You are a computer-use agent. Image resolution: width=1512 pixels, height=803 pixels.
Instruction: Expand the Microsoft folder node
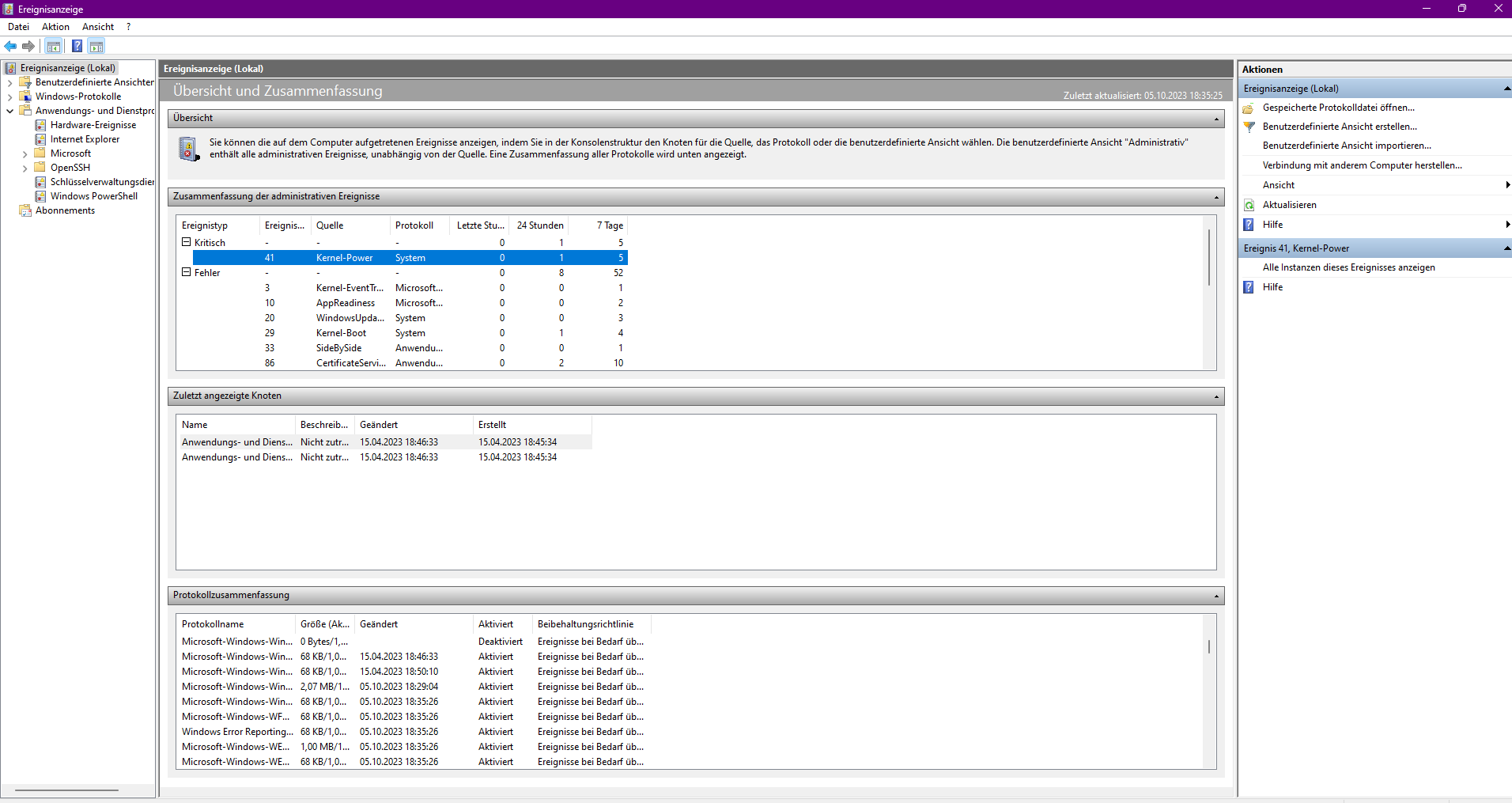click(25, 154)
